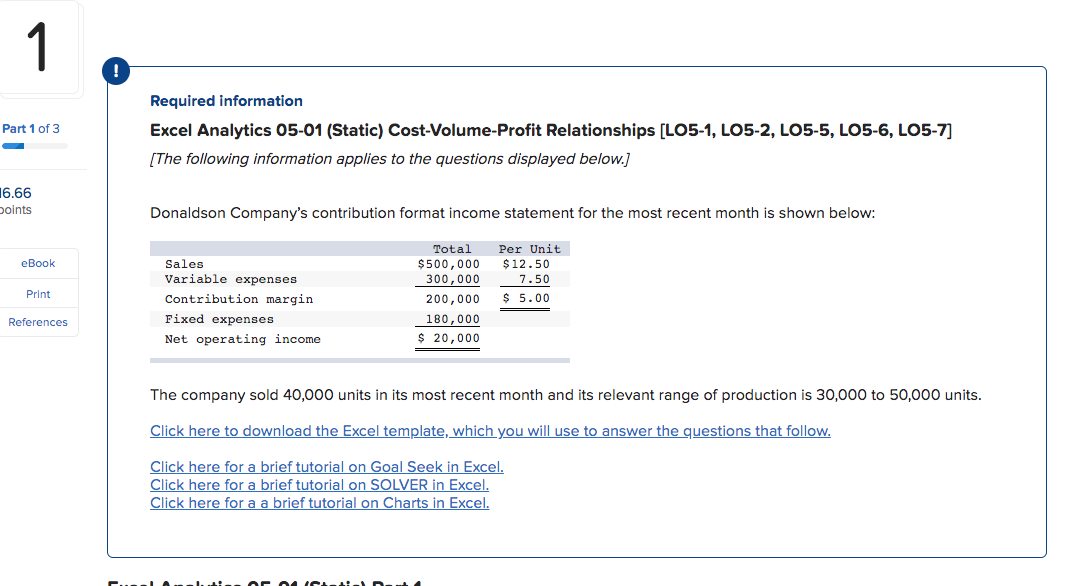Select the question number 1 box
This screenshot has height=586, width=1071.
[x=40, y=44]
